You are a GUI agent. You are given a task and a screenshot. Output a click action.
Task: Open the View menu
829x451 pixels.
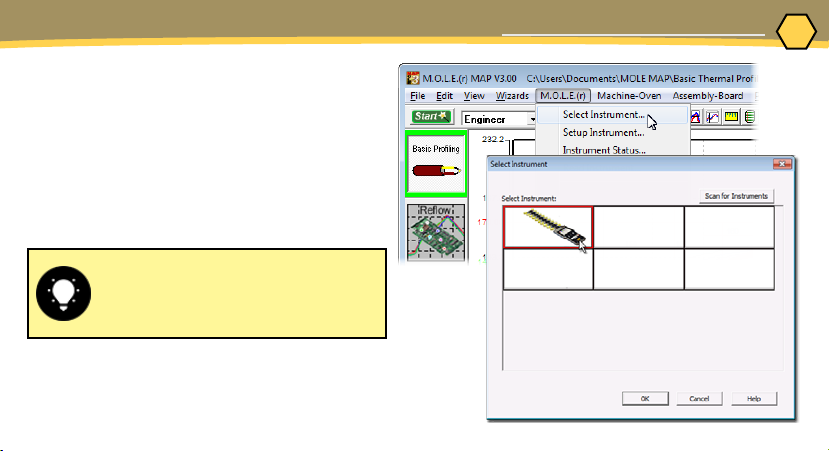[474, 96]
